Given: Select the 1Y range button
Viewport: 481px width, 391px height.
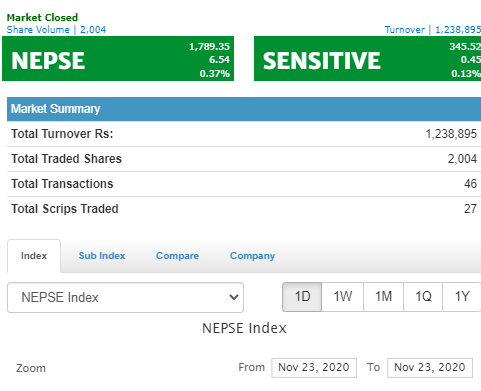Looking at the screenshot, I should (x=462, y=297).
